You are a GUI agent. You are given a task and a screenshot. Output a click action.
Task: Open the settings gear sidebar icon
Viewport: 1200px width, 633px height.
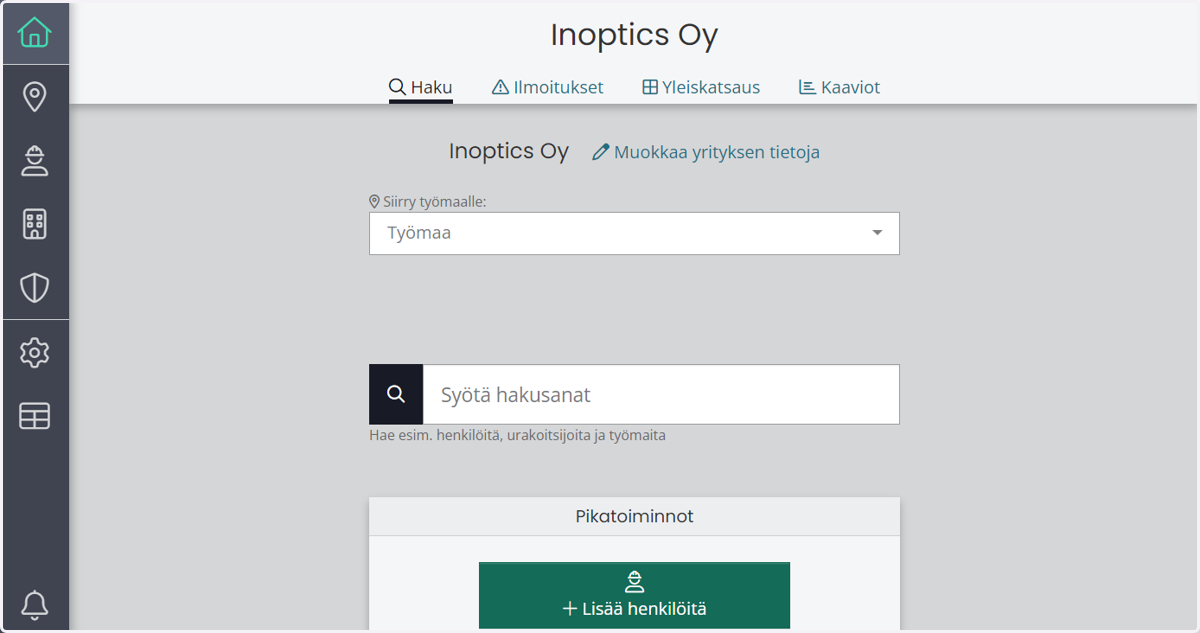pyautogui.click(x=34, y=352)
